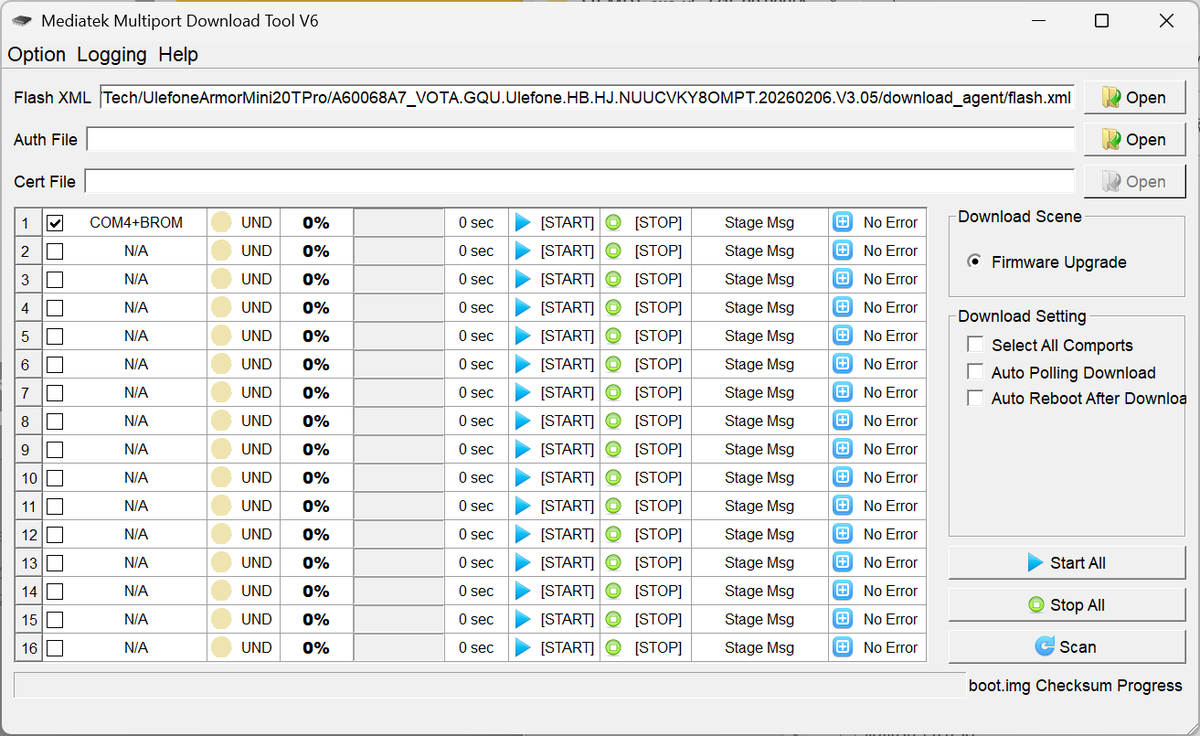The height and width of the screenshot is (736, 1200).
Task: Open error info plus icon row 6
Action: tap(843, 364)
